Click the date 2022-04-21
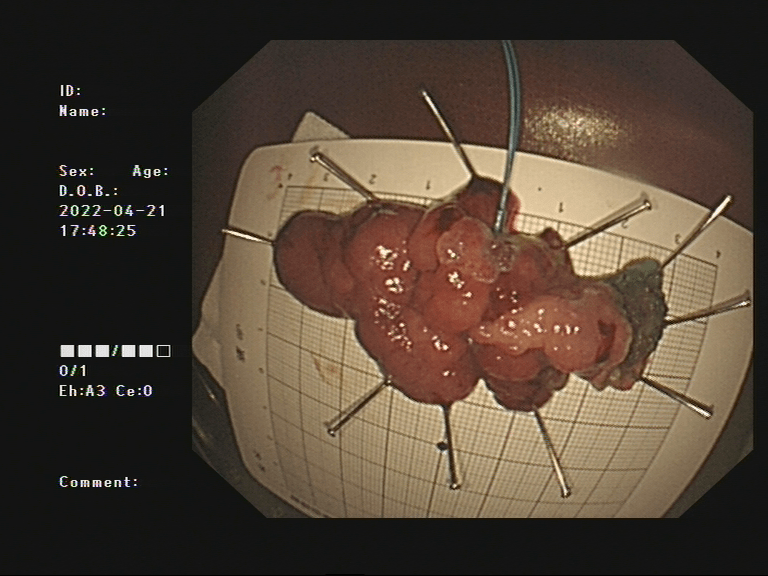 point(113,211)
